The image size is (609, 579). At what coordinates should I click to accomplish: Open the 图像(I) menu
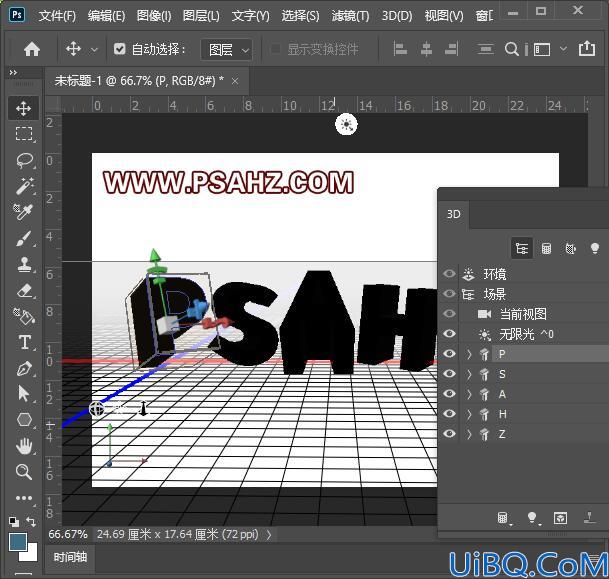154,16
